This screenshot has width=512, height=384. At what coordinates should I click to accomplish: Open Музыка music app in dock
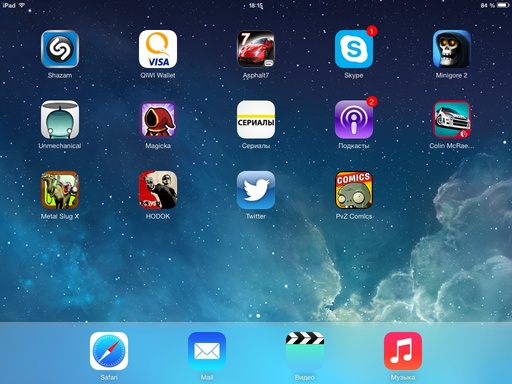coord(403,351)
